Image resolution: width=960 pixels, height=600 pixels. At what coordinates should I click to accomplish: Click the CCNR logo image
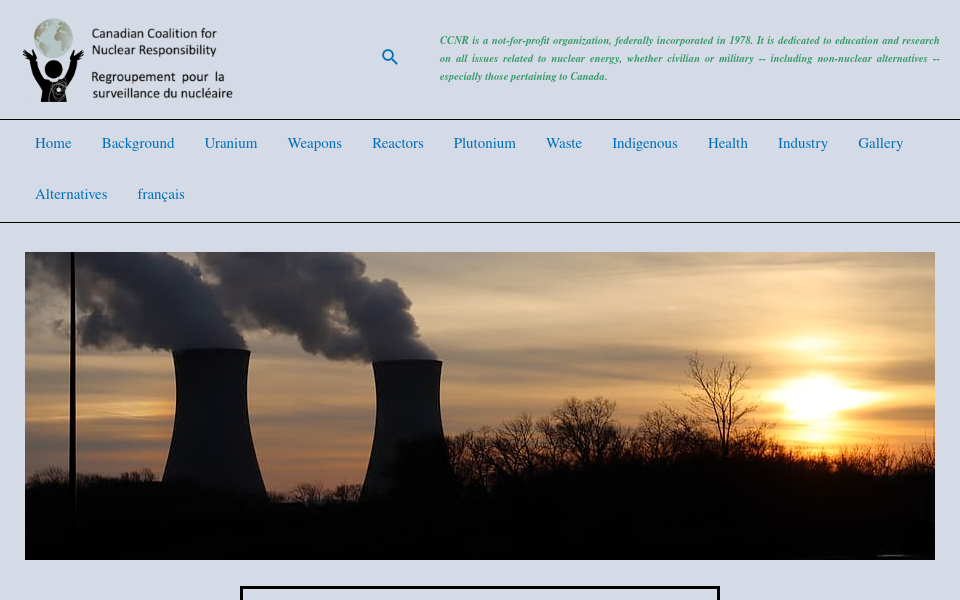coord(53,58)
